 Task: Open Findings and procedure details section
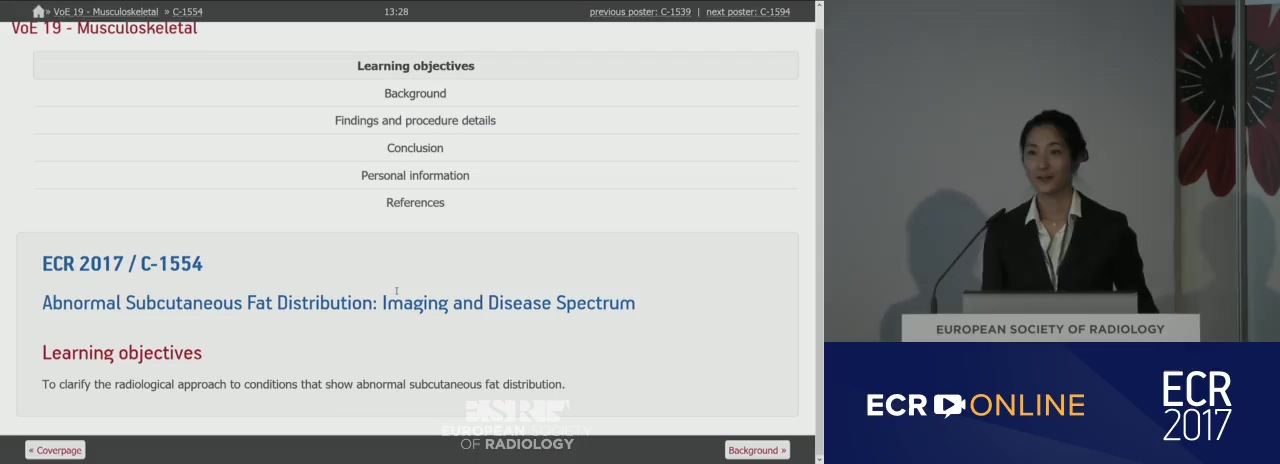coord(416,120)
